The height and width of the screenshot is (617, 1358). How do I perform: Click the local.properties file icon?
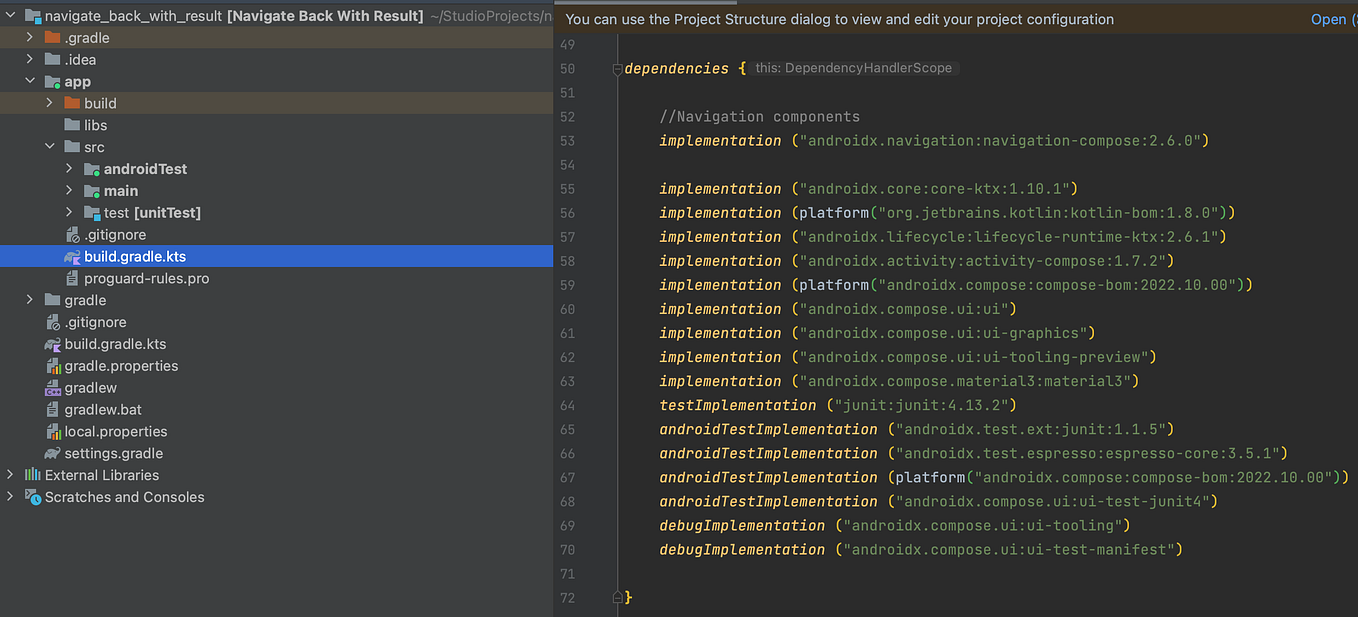(x=53, y=432)
